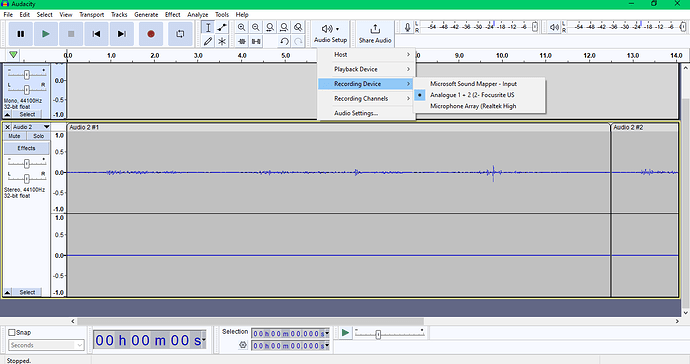Screen dimensions: 690x364
Task: Click the Pause transport button
Action: coord(21,34)
